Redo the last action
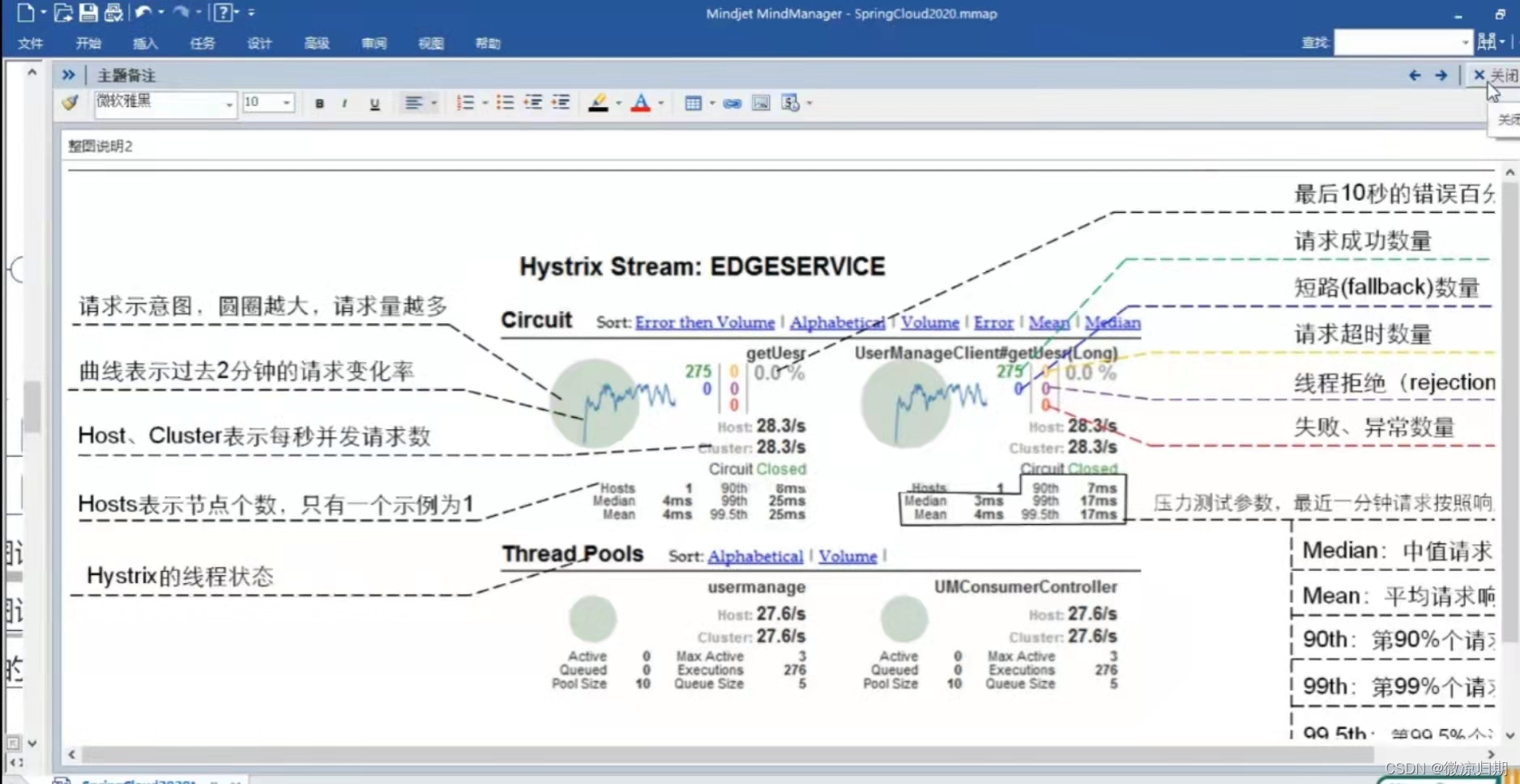The image size is (1520, 784). click(x=181, y=12)
